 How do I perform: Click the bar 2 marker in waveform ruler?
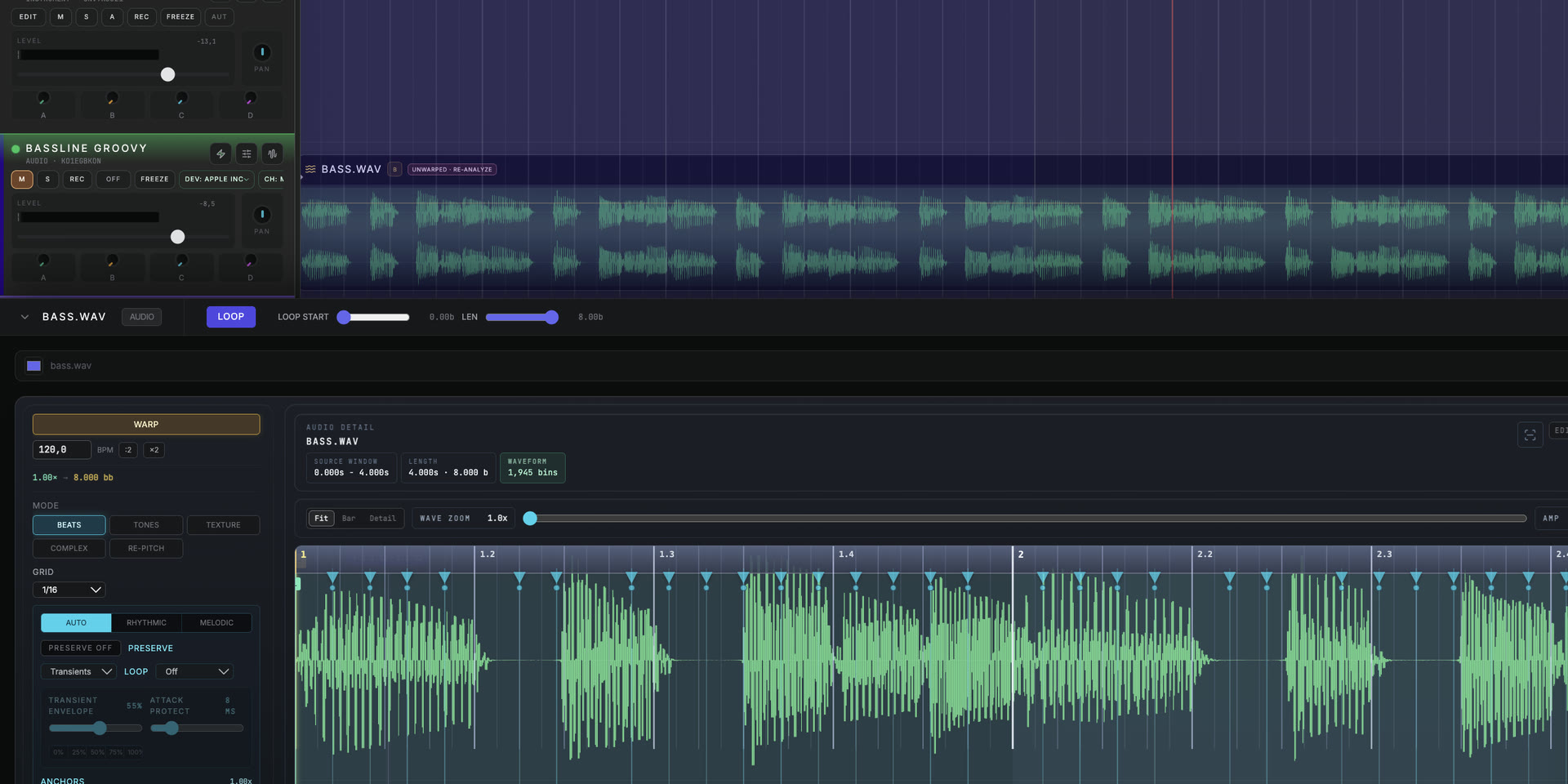(x=1020, y=555)
